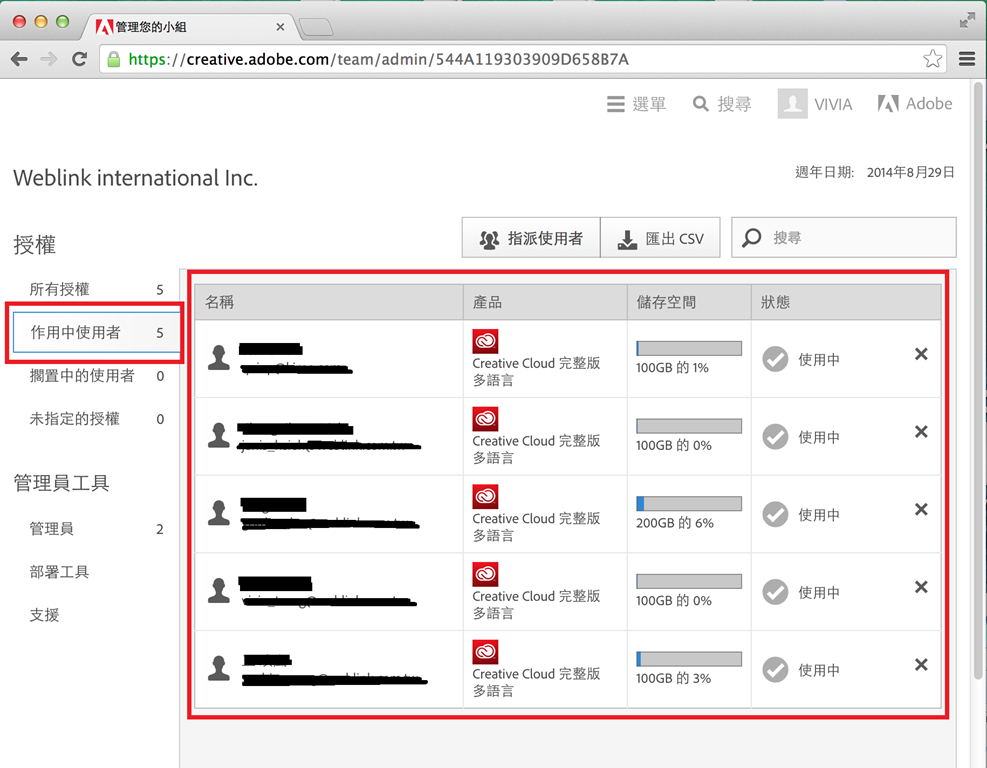Open 支援 in the sidebar

[44, 615]
